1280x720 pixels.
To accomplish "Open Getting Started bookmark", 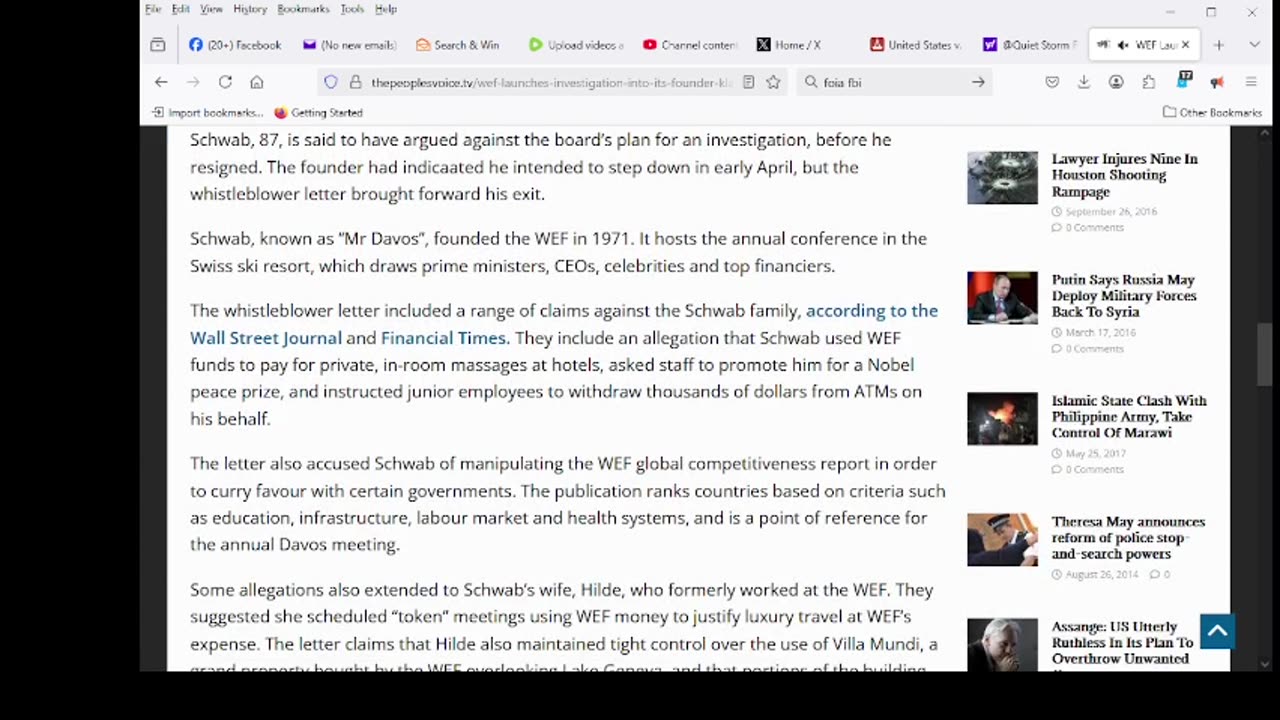I will point(318,113).
